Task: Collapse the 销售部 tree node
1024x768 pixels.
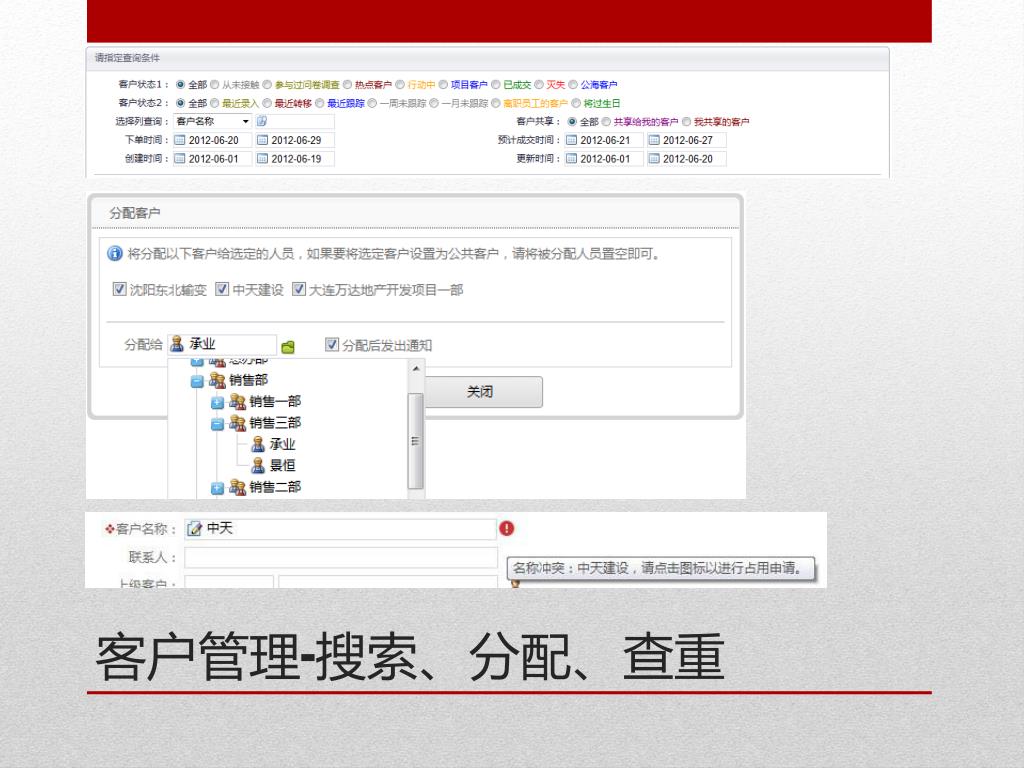Action: pyautogui.click(x=197, y=381)
